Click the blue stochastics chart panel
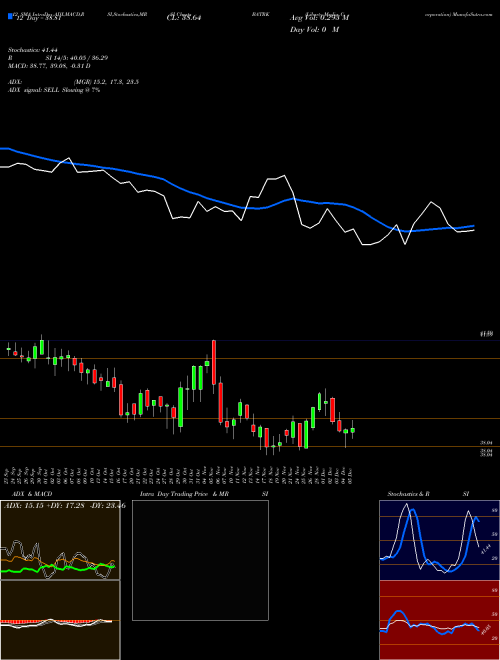 coord(439,540)
